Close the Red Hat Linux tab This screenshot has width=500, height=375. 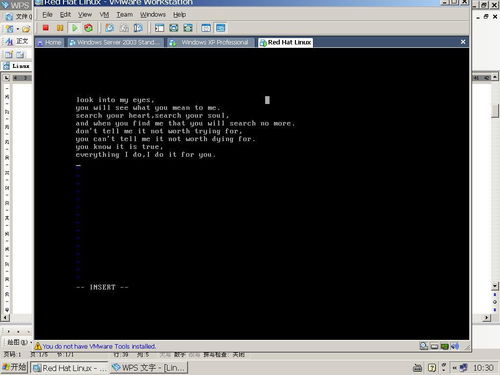point(463,42)
